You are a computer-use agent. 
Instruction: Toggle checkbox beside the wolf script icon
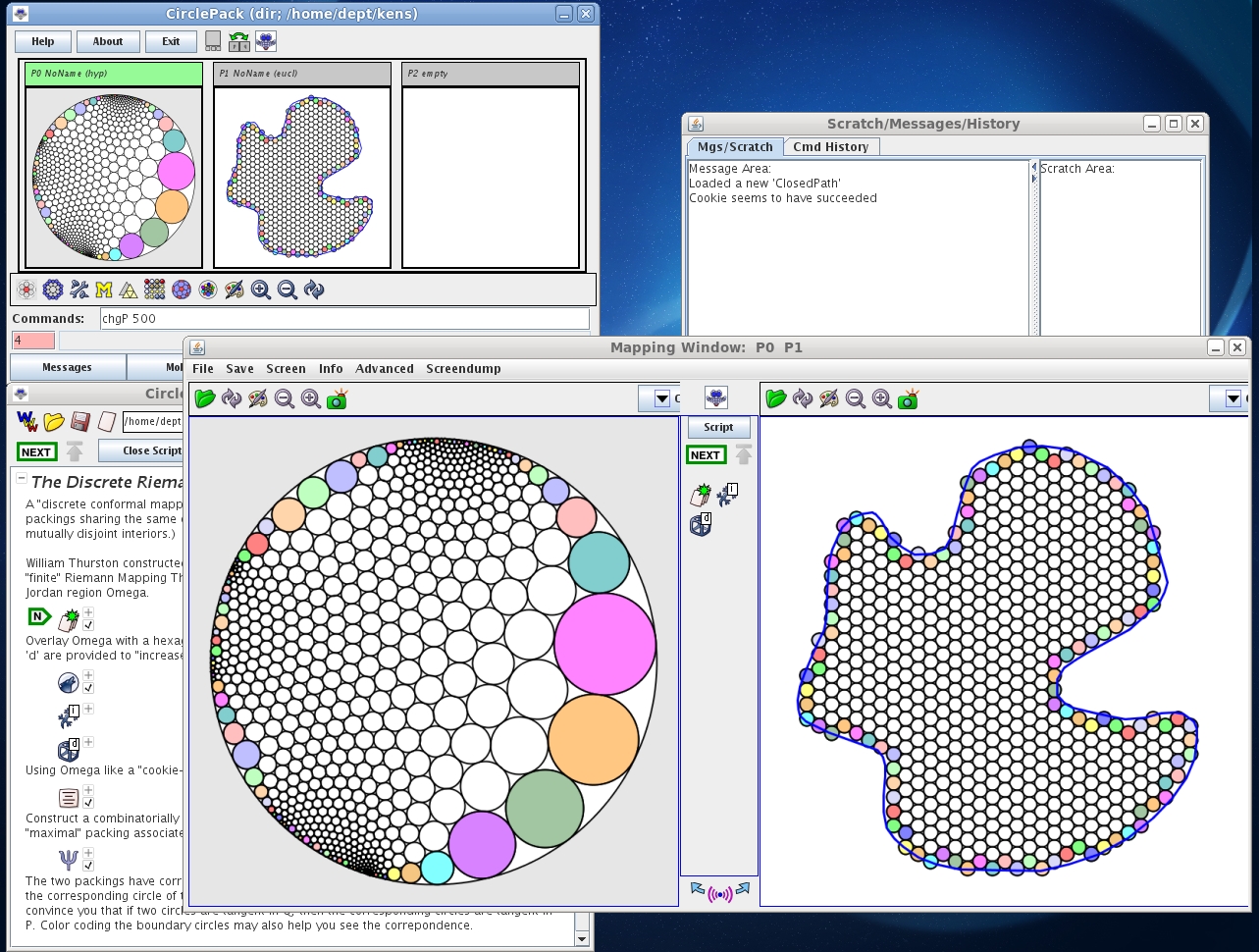[88, 689]
